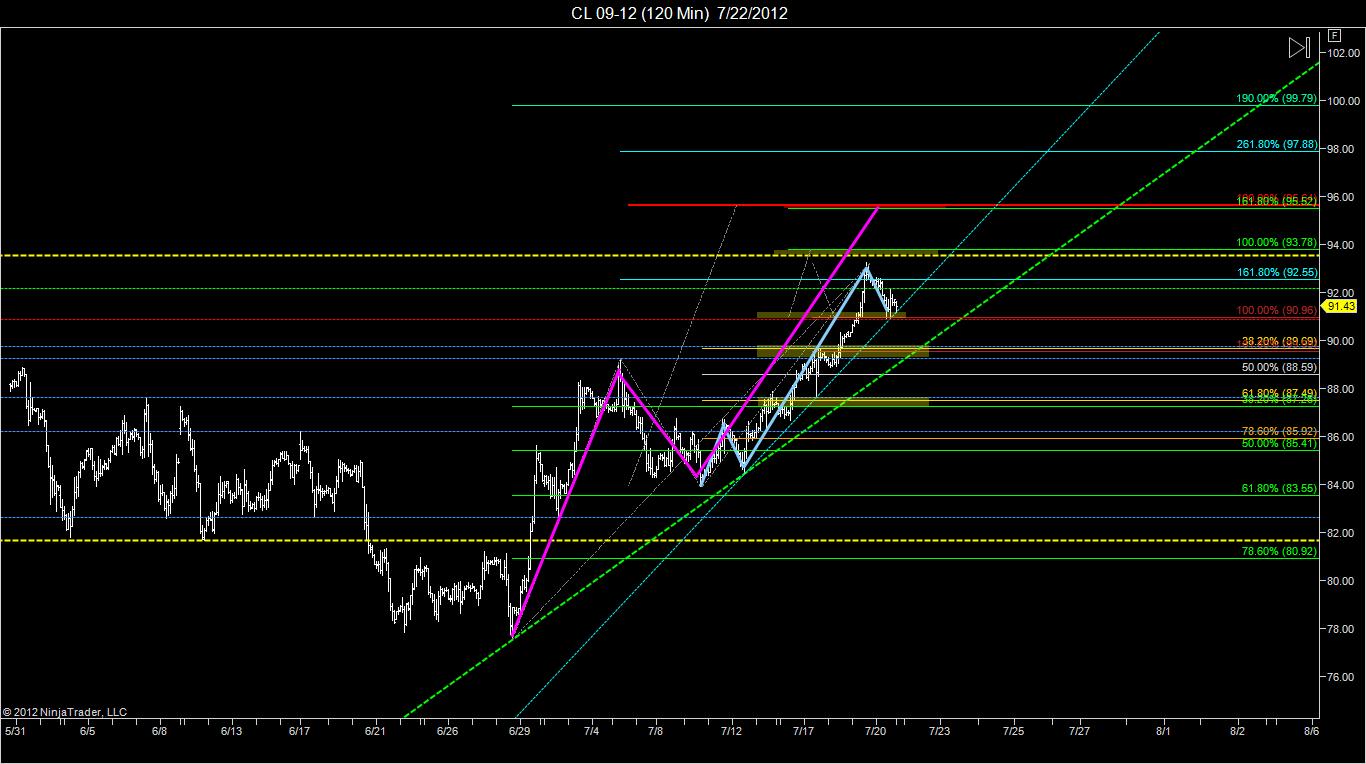Click the 6/21 date on the time axis
Screen dimensions: 1366x764
coord(375,731)
